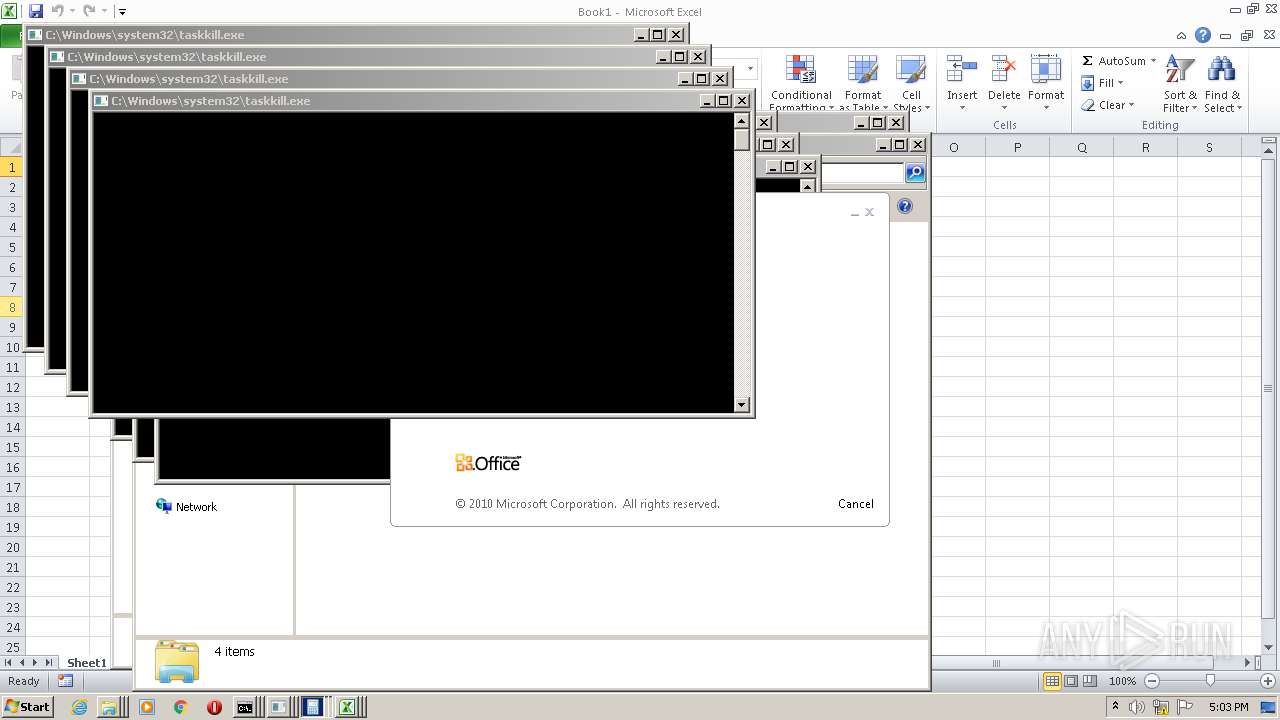This screenshot has width=1280, height=720.
Task: Select column R header
Action: coord(1145,147)
